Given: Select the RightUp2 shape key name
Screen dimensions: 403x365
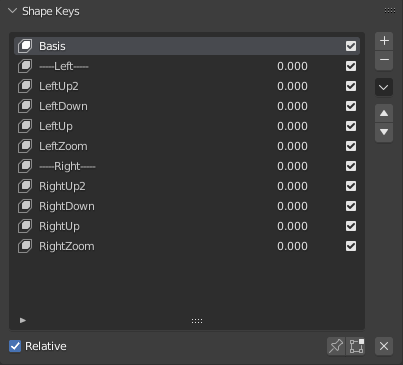Looking at the screenshot, I should point(62,186).
